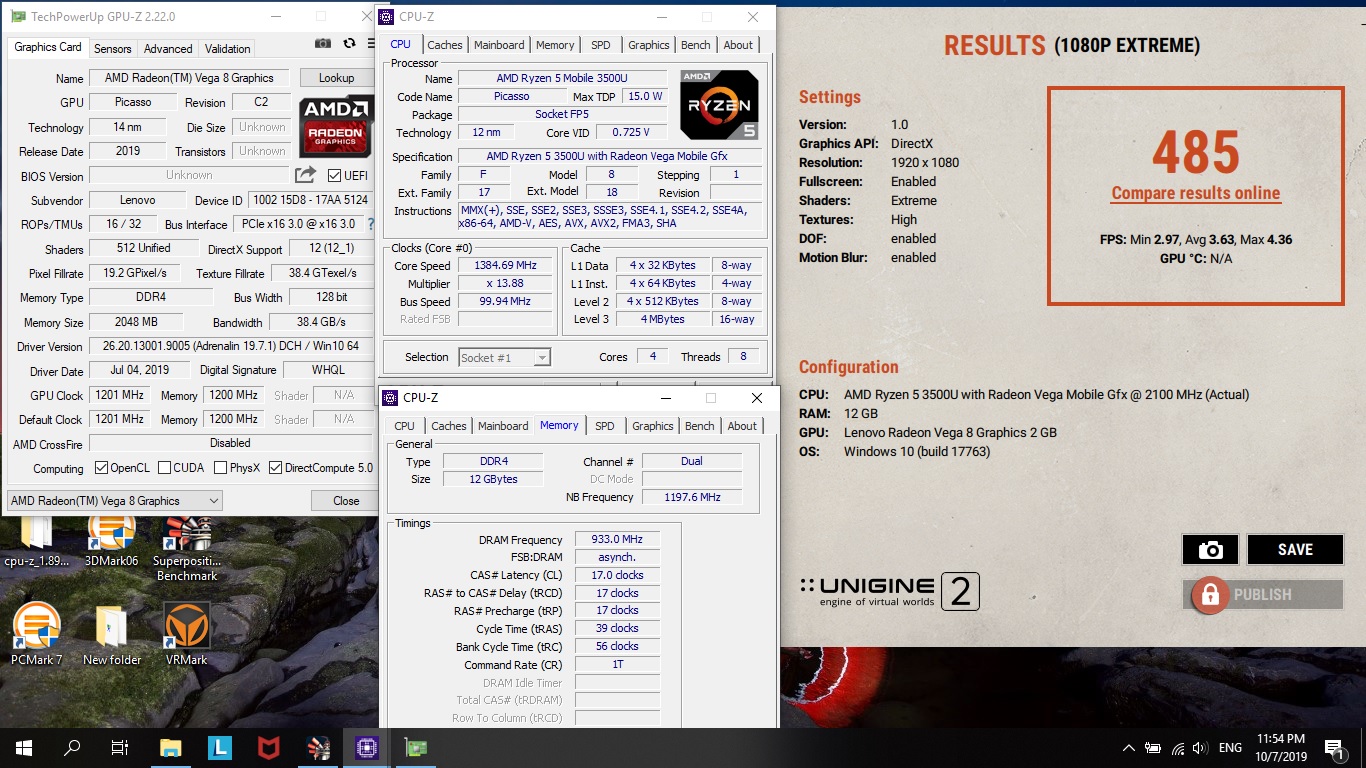Click the volume speaker tray icon

coord(1200,748)
